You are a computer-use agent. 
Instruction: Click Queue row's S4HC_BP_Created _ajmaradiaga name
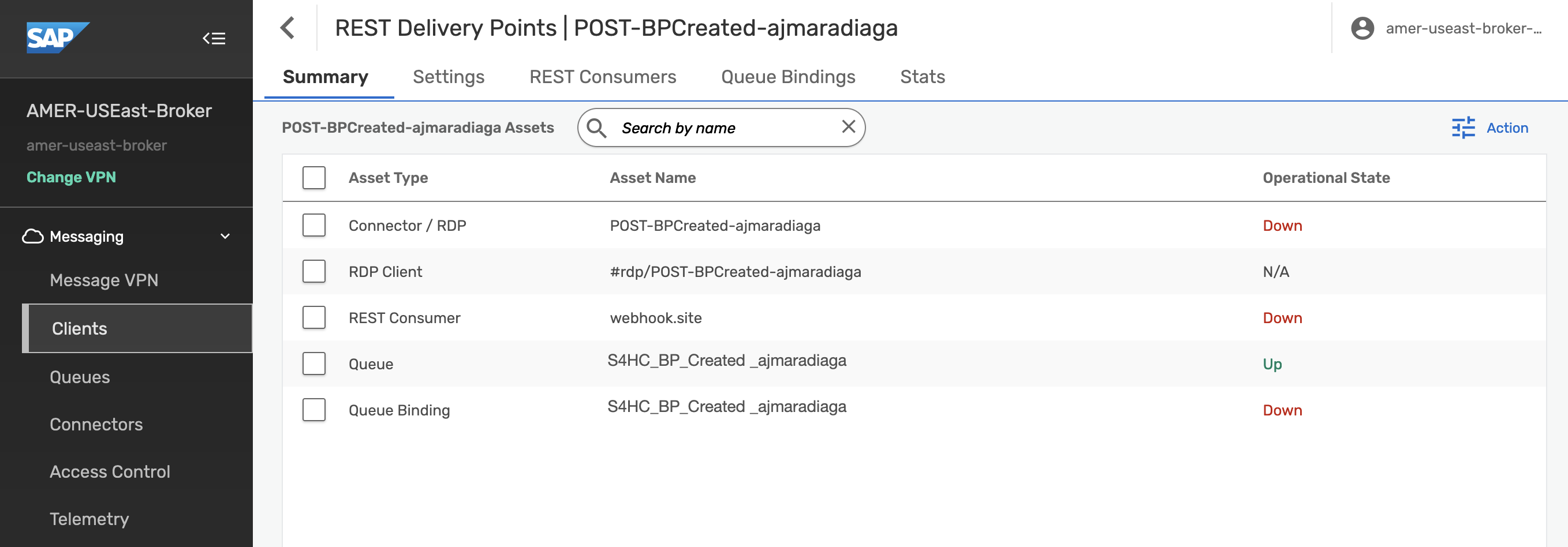(727, 360)
